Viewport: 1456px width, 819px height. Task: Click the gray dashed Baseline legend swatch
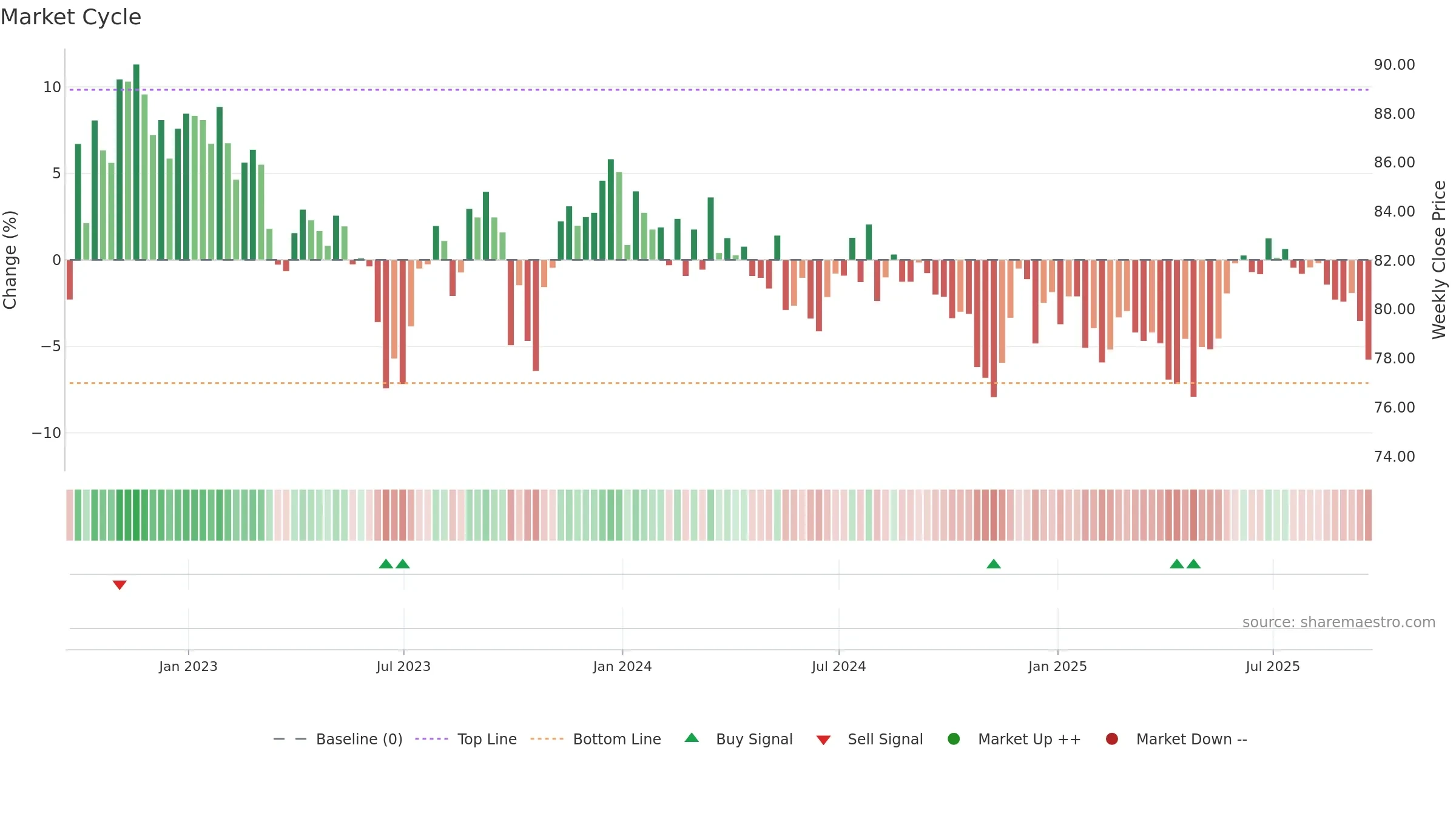290,739
